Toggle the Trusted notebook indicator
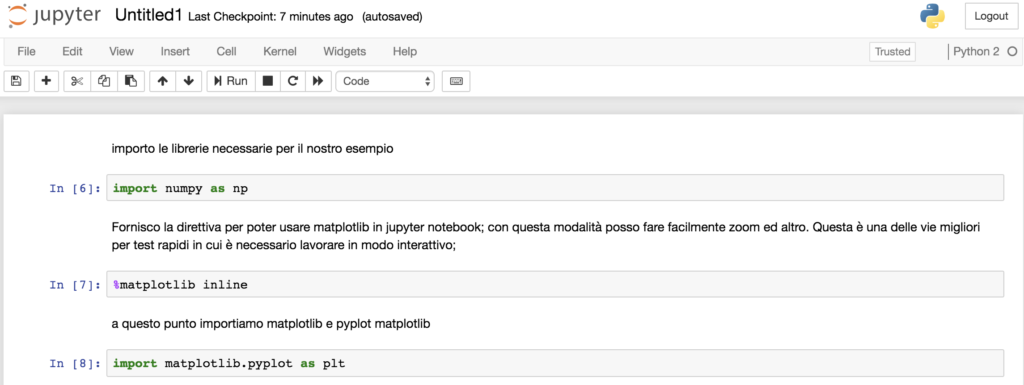1024x385 pixels. (x=893, y=52)
